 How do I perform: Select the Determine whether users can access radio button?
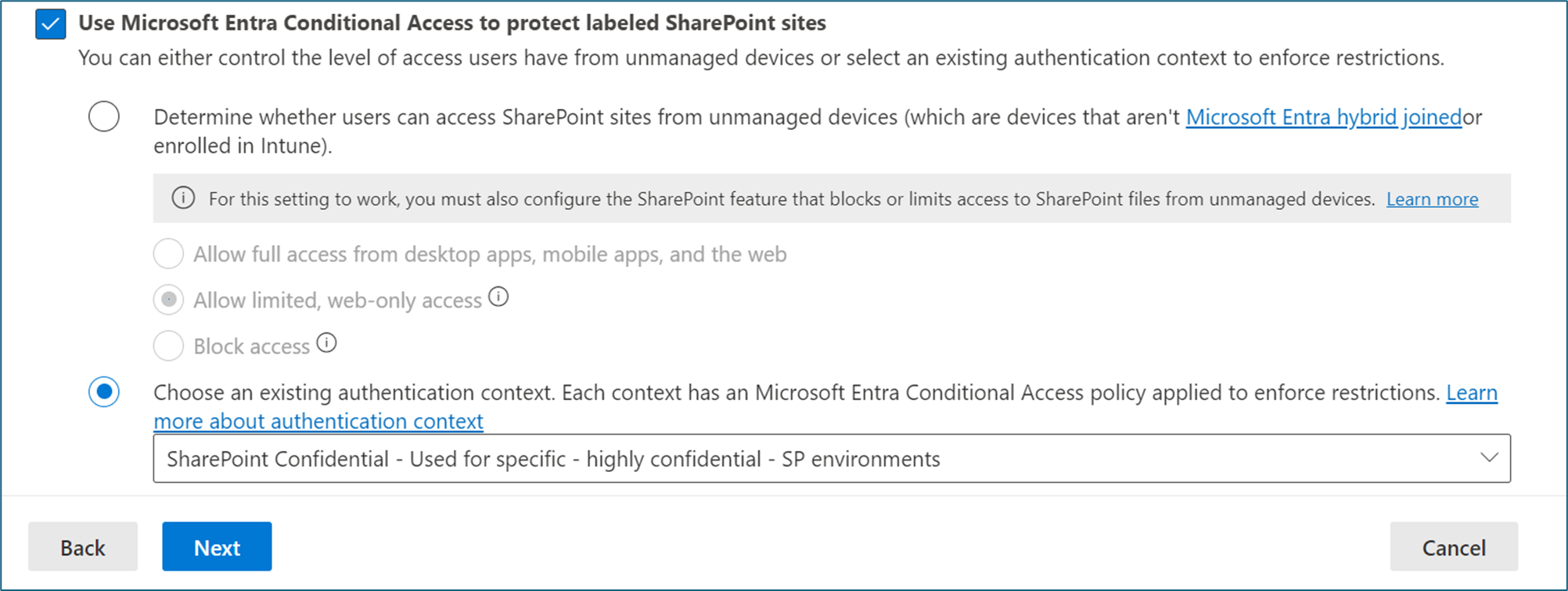[104, 117]
